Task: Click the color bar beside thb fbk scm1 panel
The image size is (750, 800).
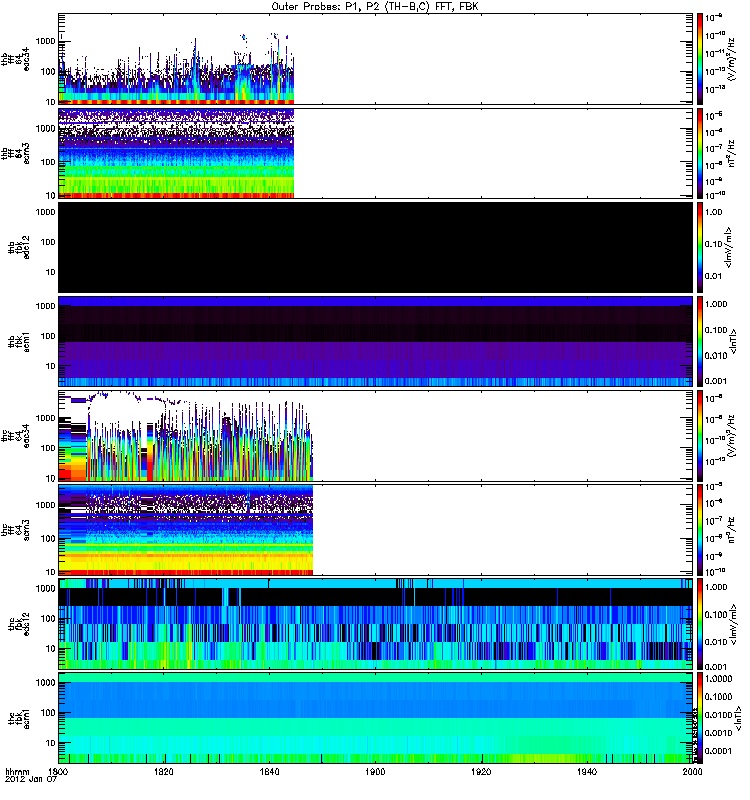Action: pos(700,341)
